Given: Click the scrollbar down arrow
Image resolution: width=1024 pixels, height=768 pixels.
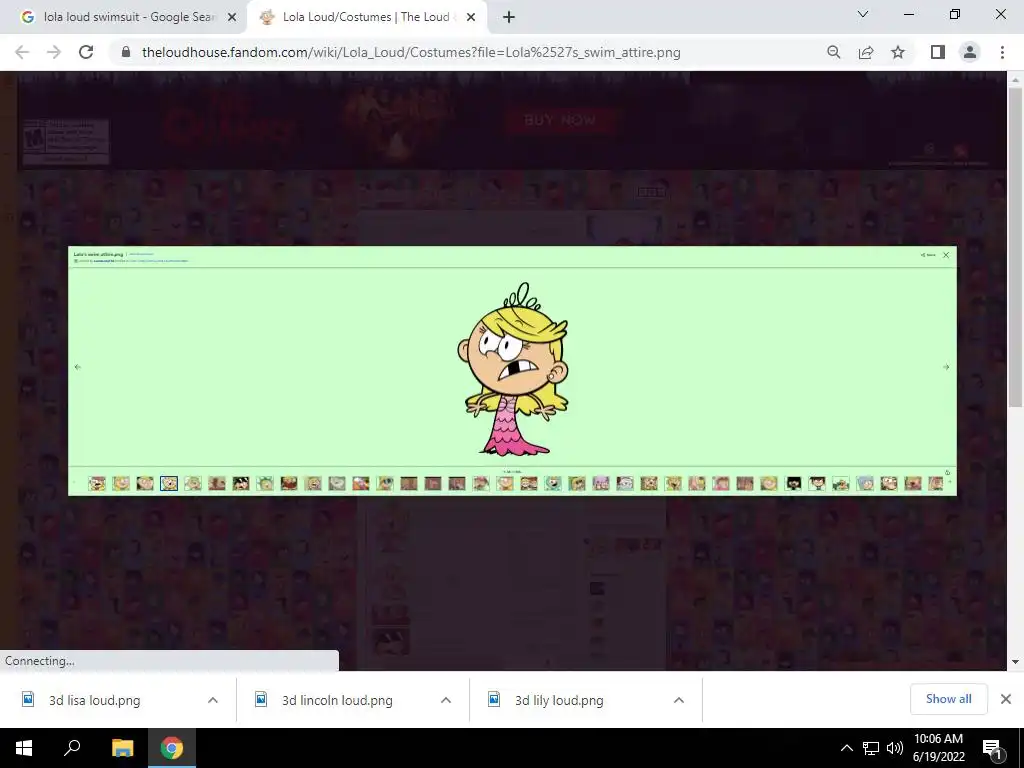Looking at the screenshot, I should click(x=1015, y=662).
